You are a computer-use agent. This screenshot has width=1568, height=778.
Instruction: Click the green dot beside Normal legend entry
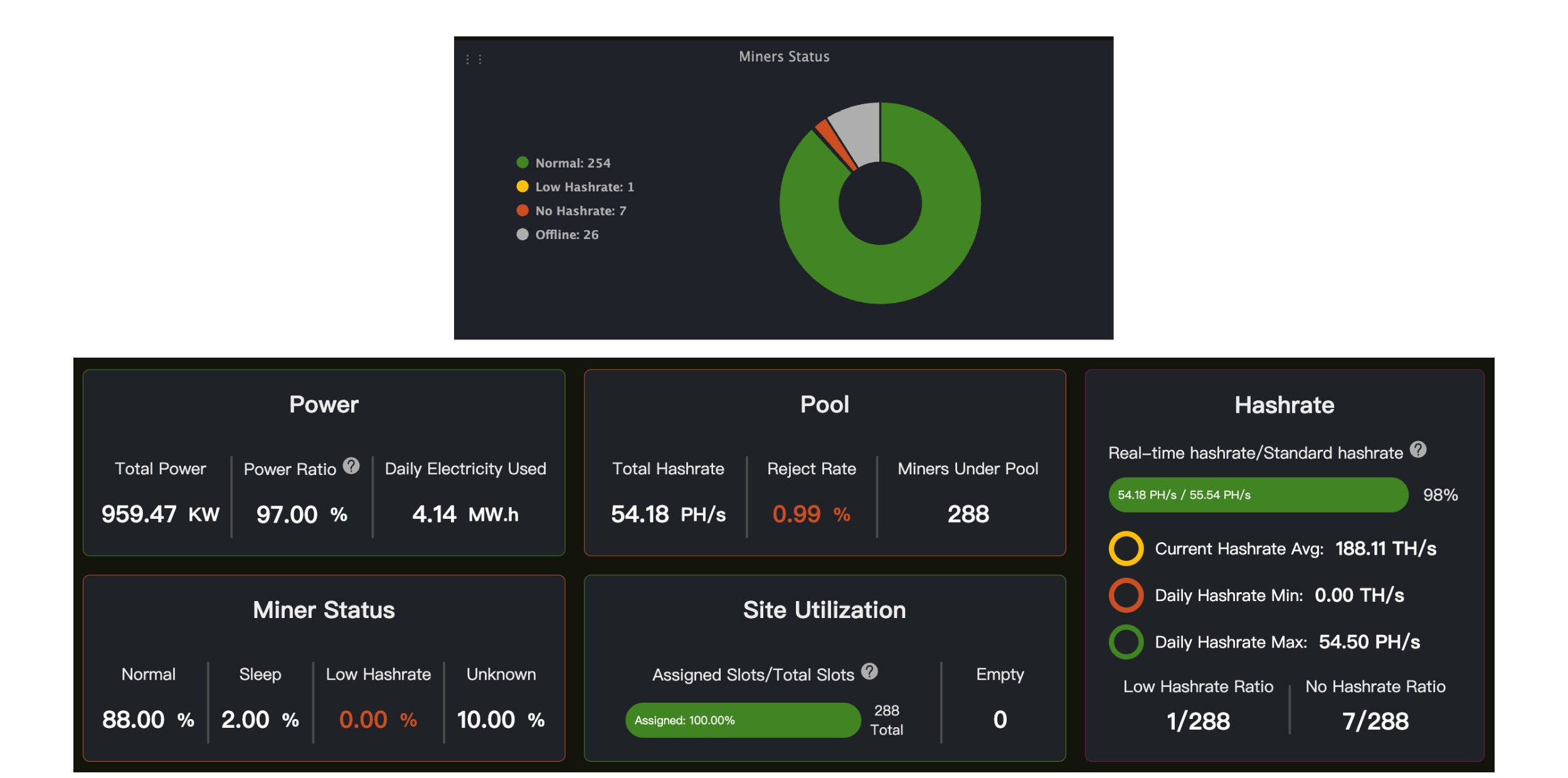pyautogui.click(x=522, y=162)
